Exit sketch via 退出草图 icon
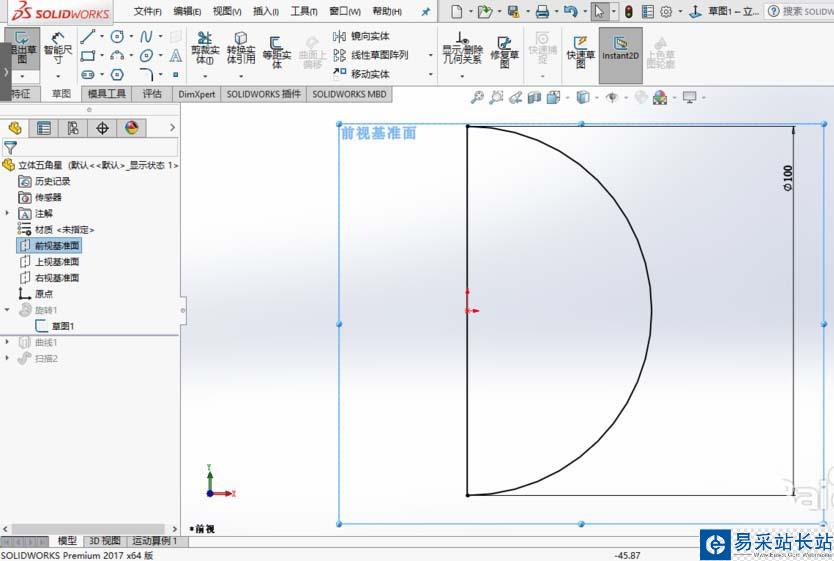This screenshot has width=834, height=561. click(21, 48)
